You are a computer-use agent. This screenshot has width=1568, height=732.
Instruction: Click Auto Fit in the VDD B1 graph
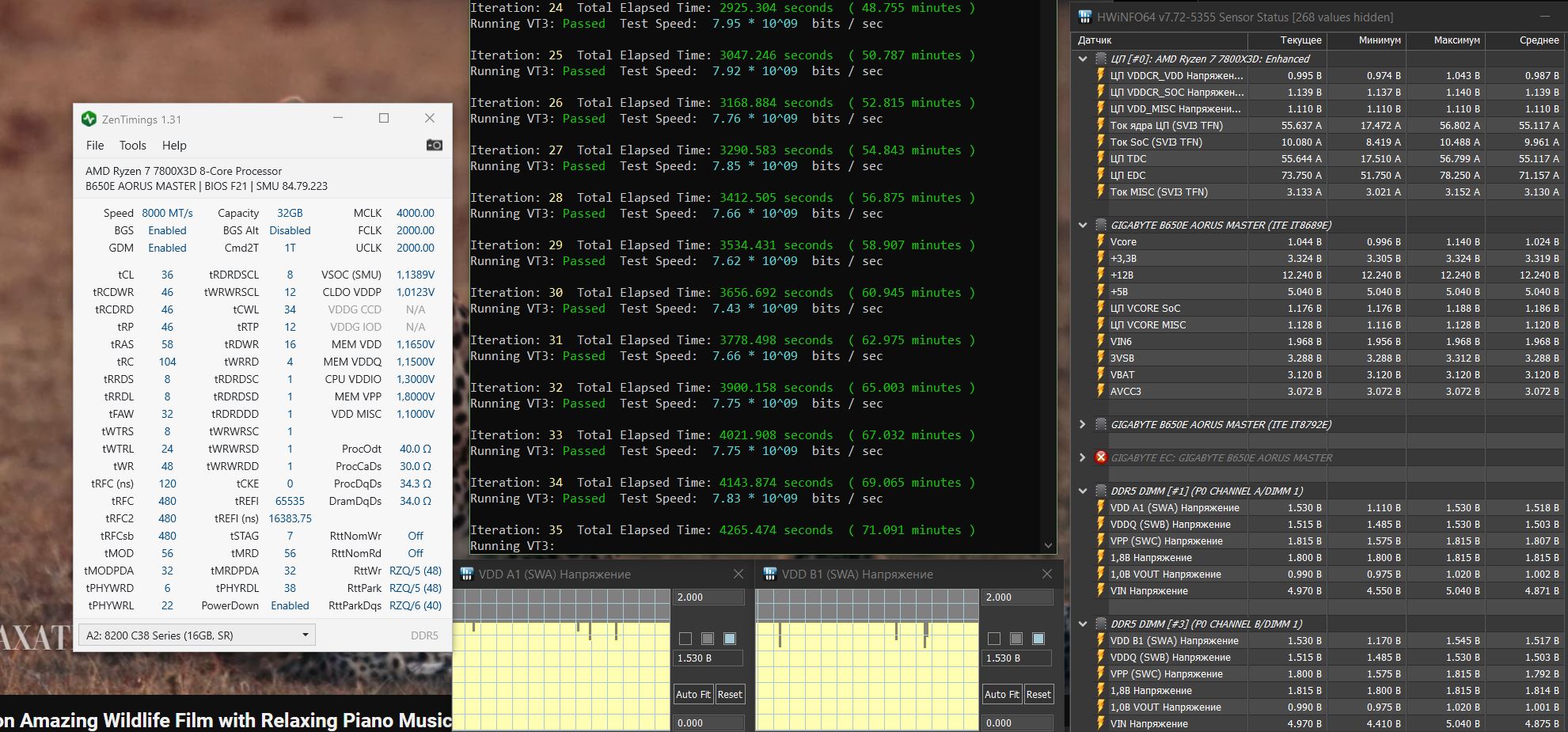(1001, 694)
